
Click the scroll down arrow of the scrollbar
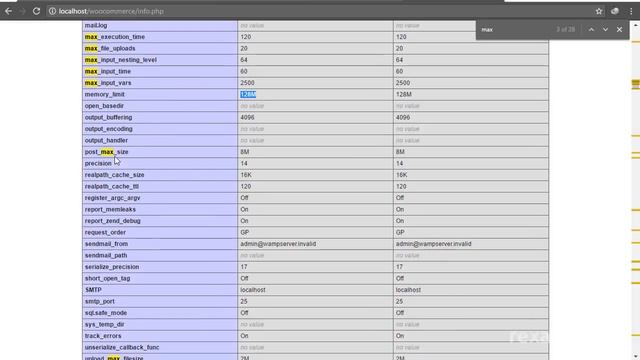pos(636,356)
